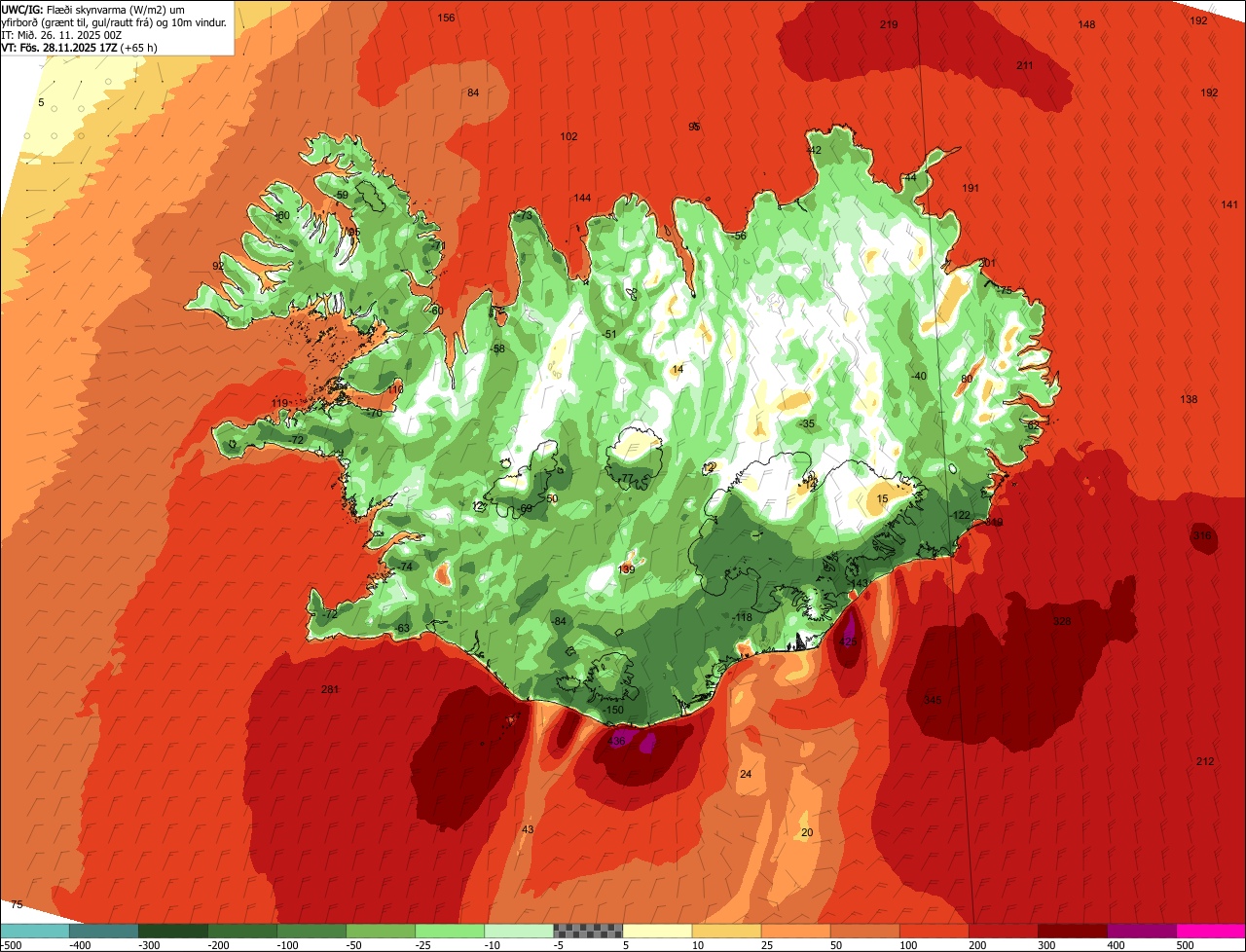
Task: Click the map value 345 southeast of Iceland
Action: tap(932, 700)
